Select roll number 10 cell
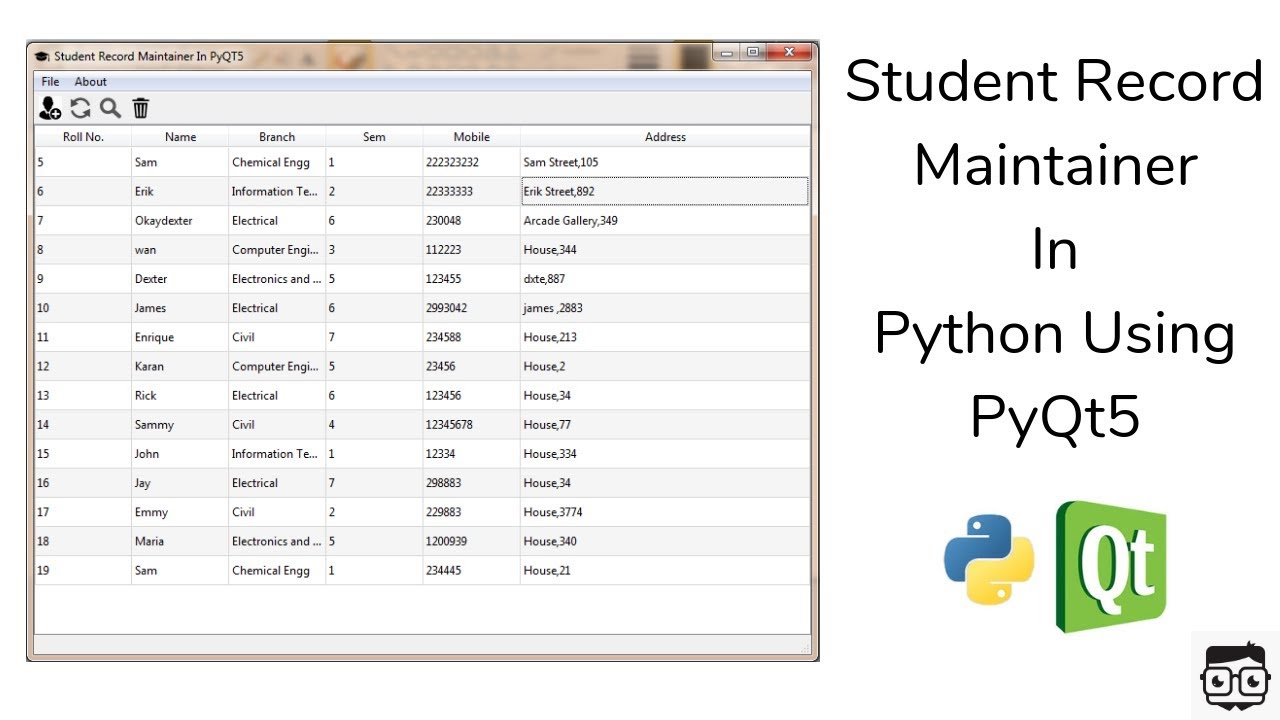The width and height of the screenshot is (1280, 720). click(83, 308)
